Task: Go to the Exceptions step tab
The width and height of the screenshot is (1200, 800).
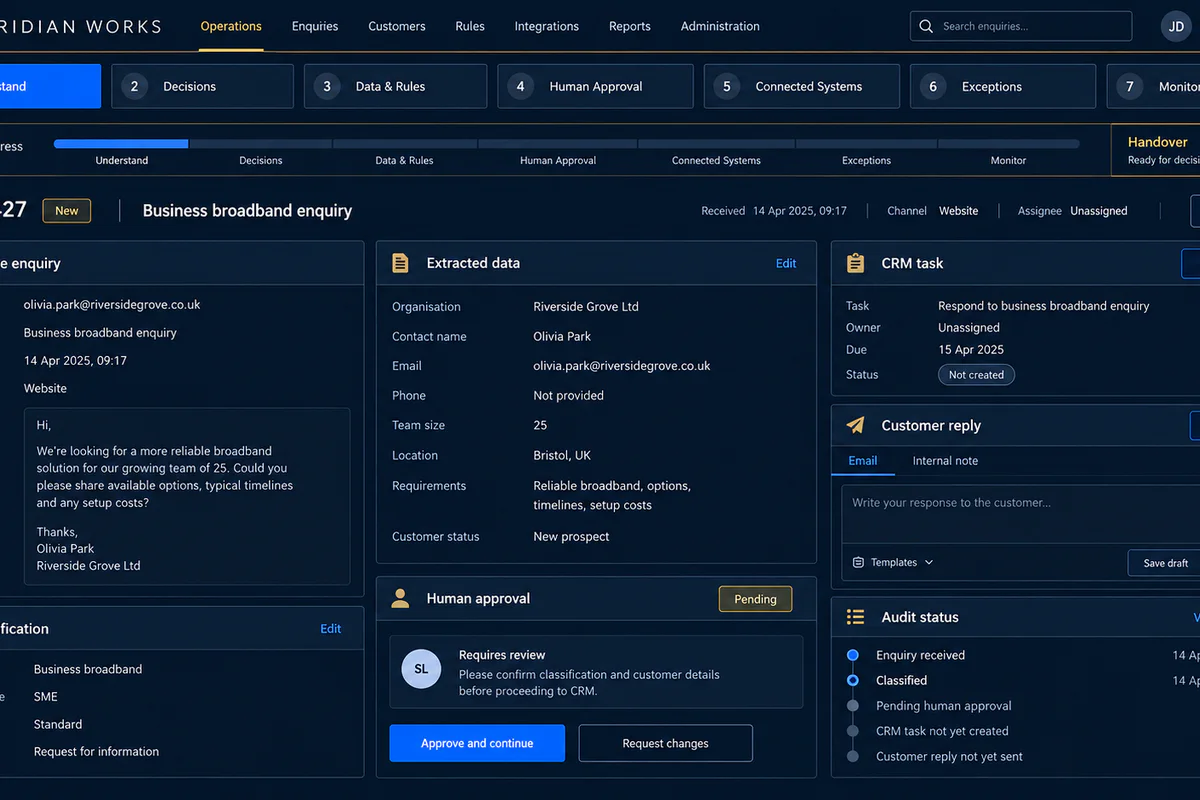Action: (x=1003, y=86)
